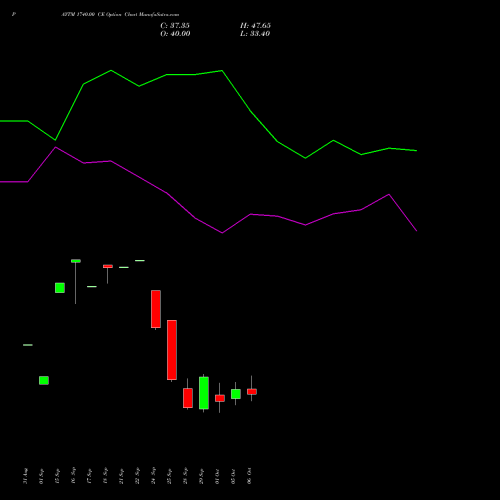The height and width of the screenshot is (500, 500).
Task: Select the candle body above 16 Sep
Action: click(76, 261)
